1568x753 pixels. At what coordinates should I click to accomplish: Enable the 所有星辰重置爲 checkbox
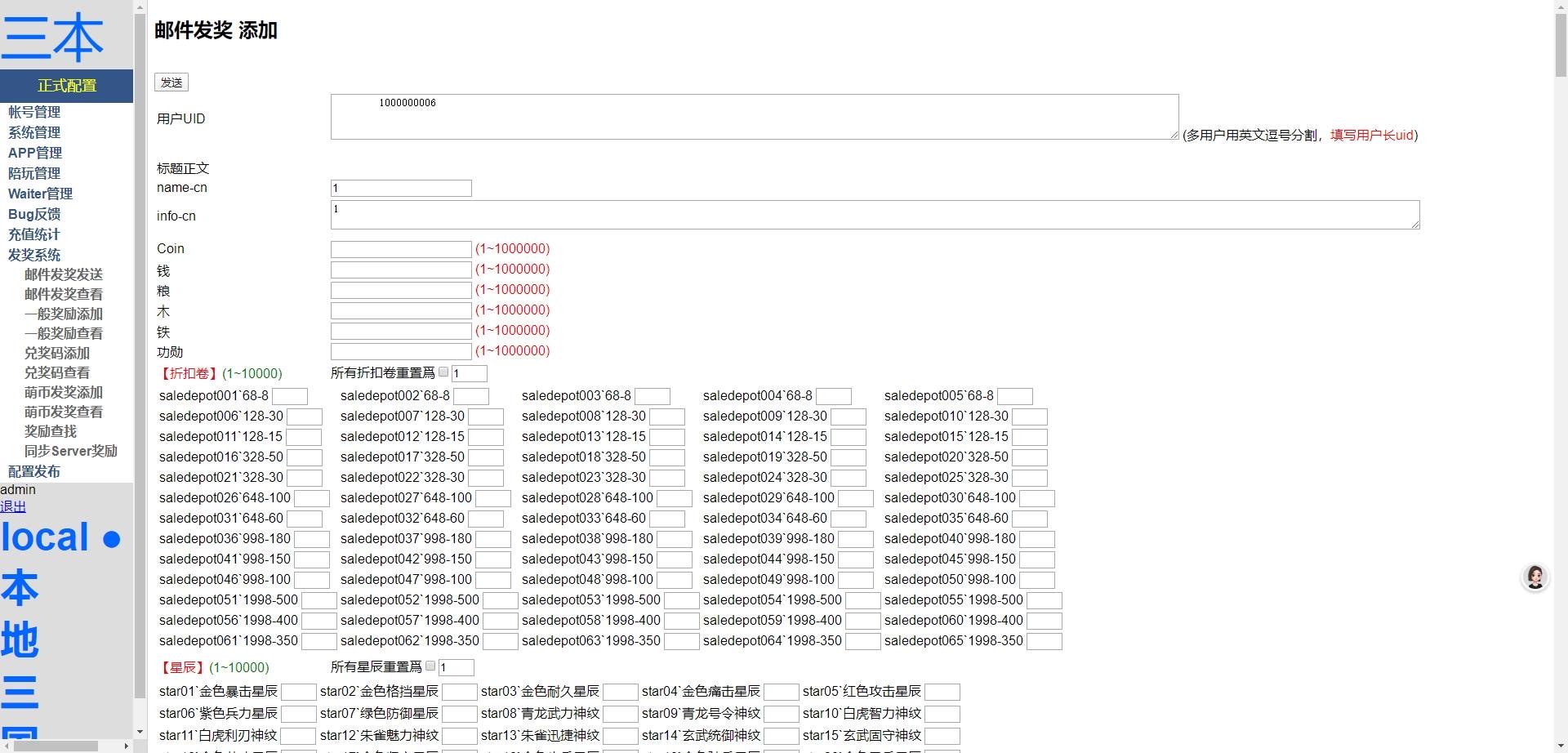tap(430, 666)
